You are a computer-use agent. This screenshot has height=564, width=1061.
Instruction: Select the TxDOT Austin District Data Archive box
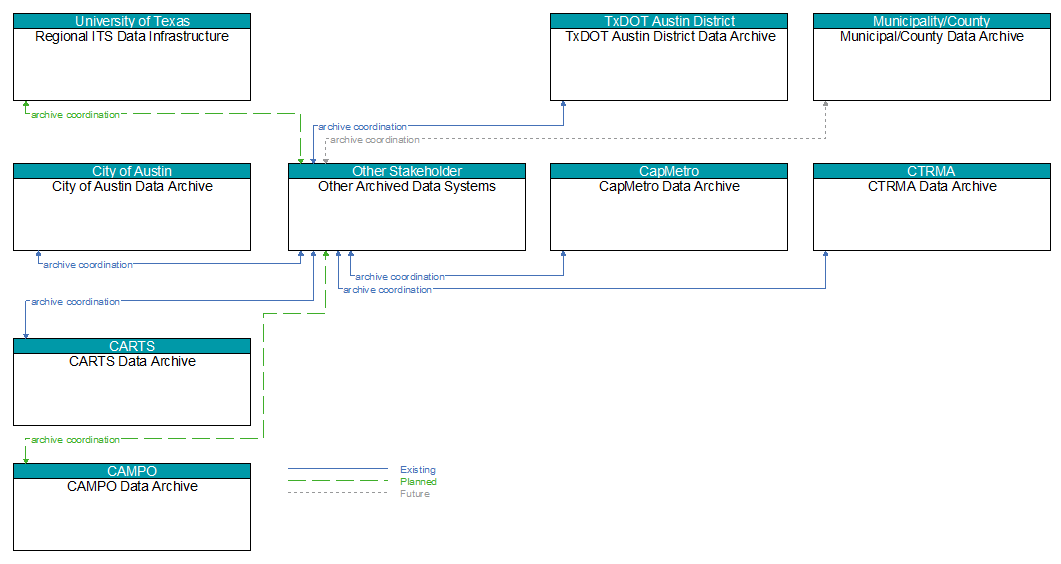[669, 57]
